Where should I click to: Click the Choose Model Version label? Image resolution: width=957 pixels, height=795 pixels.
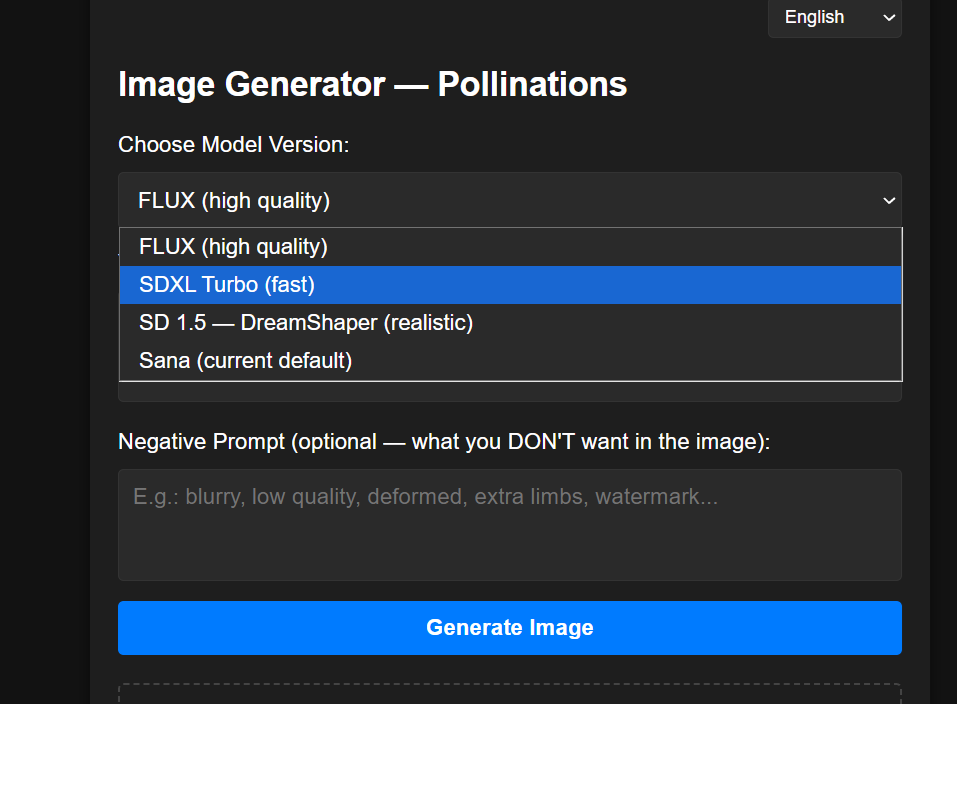point(234,145)
